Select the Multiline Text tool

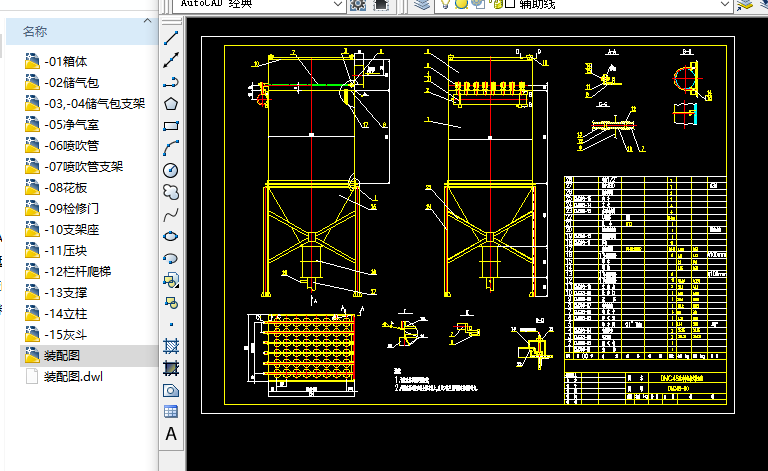click(171, 434)
